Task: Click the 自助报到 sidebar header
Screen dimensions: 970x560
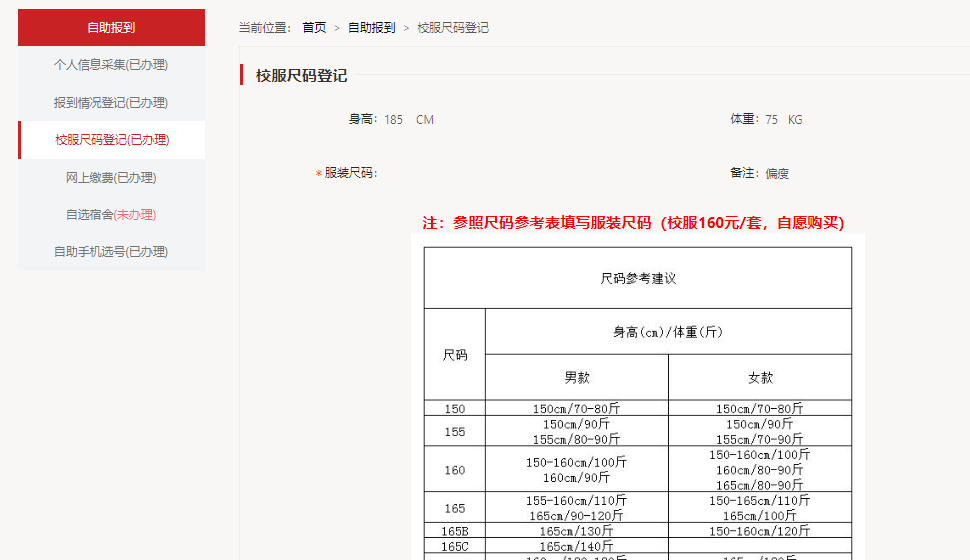Action: pyautogui.click(x=111, y=28)
